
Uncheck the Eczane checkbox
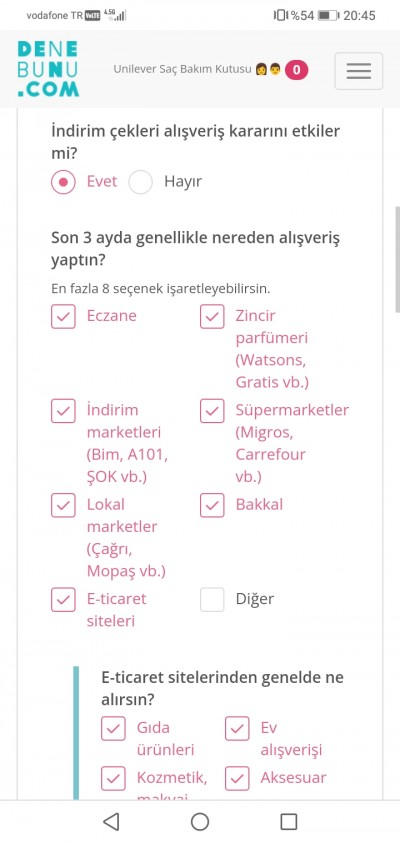coord(63,316)
